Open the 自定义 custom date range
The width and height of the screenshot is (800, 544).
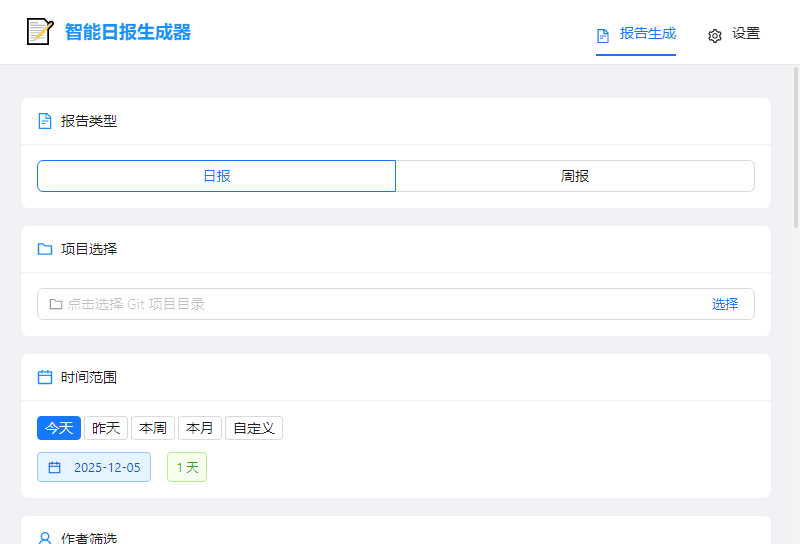254,428
